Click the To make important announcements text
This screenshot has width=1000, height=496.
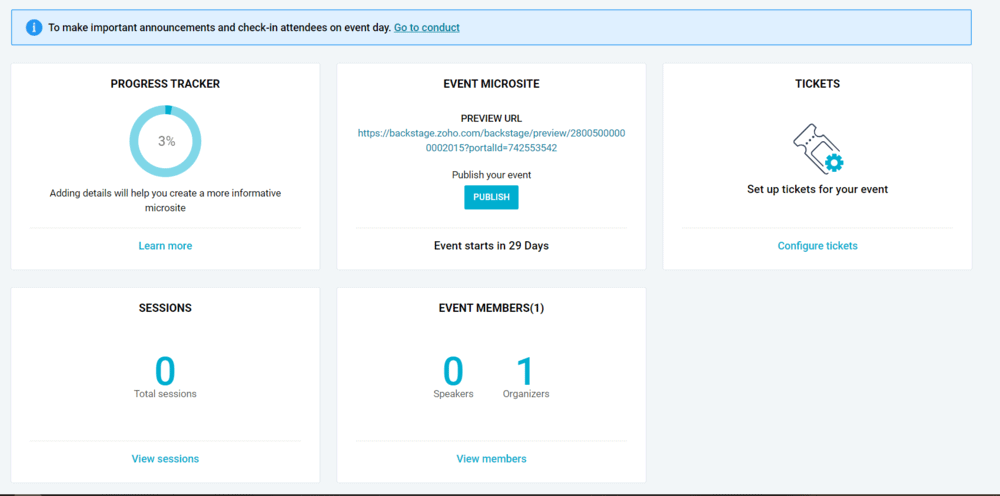(219, 27)
